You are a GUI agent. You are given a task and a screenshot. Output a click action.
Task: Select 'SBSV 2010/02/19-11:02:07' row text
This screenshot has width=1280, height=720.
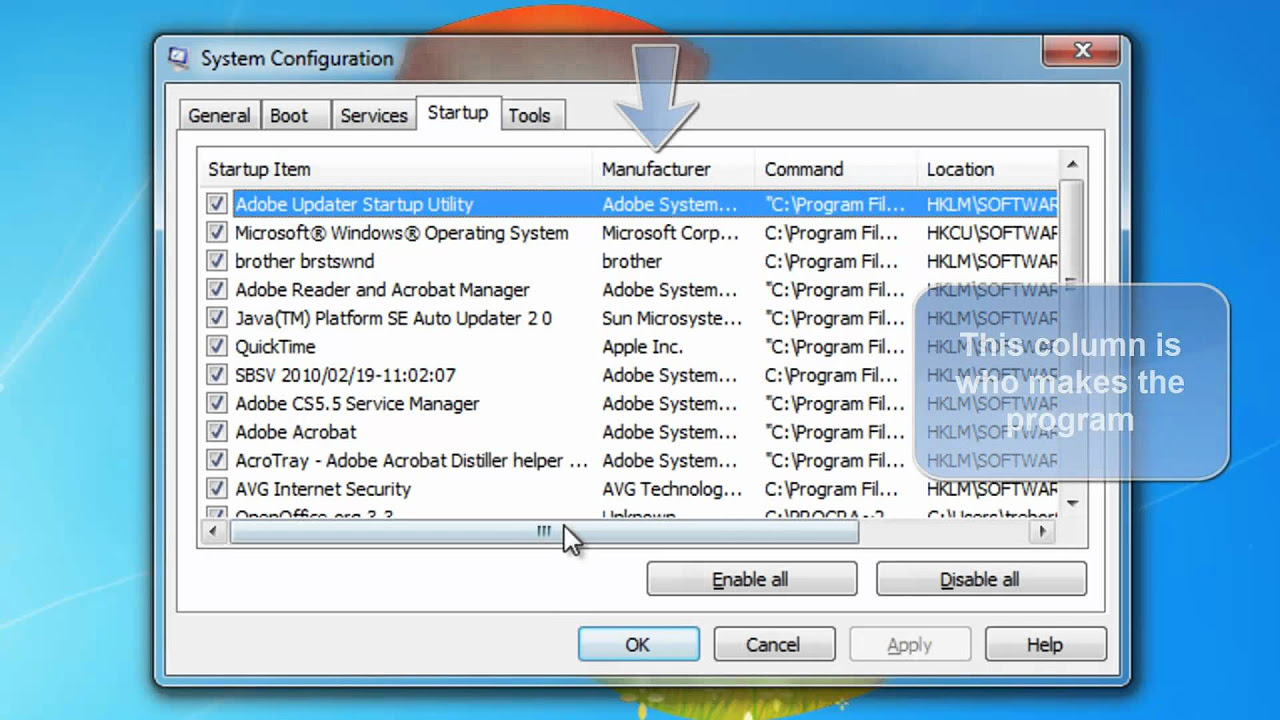coord(345,375)
